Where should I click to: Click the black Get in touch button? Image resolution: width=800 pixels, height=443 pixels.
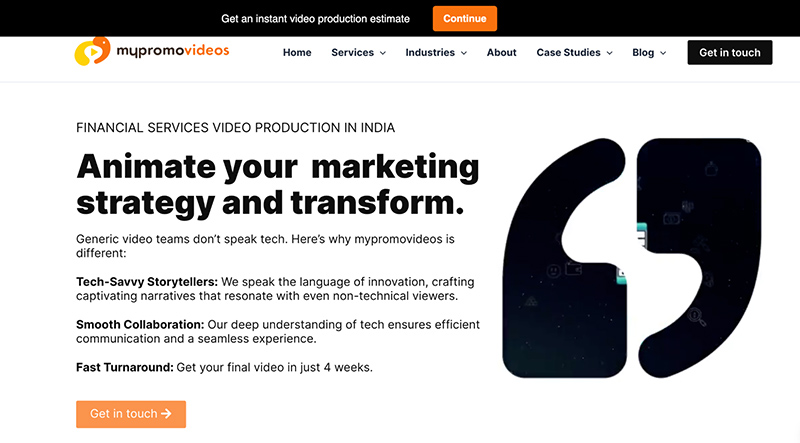tap(730, 52)
